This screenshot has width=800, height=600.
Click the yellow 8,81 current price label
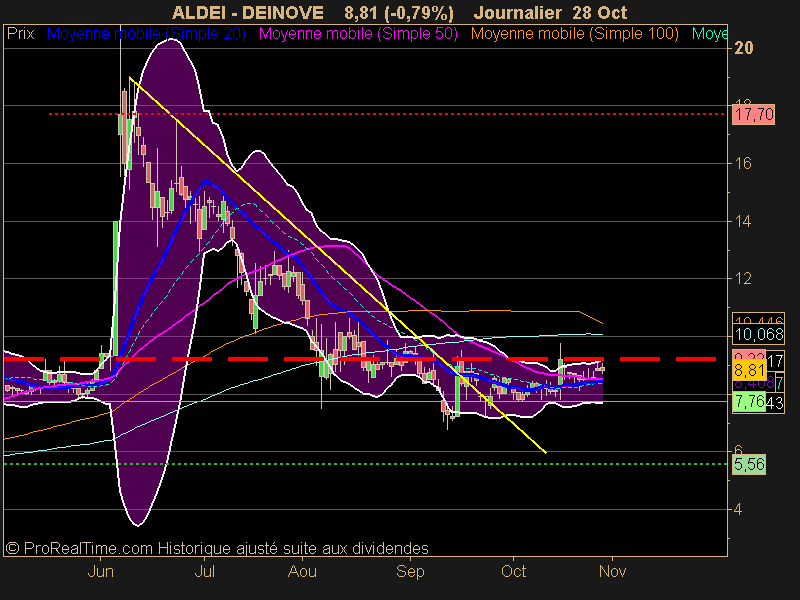749,370
